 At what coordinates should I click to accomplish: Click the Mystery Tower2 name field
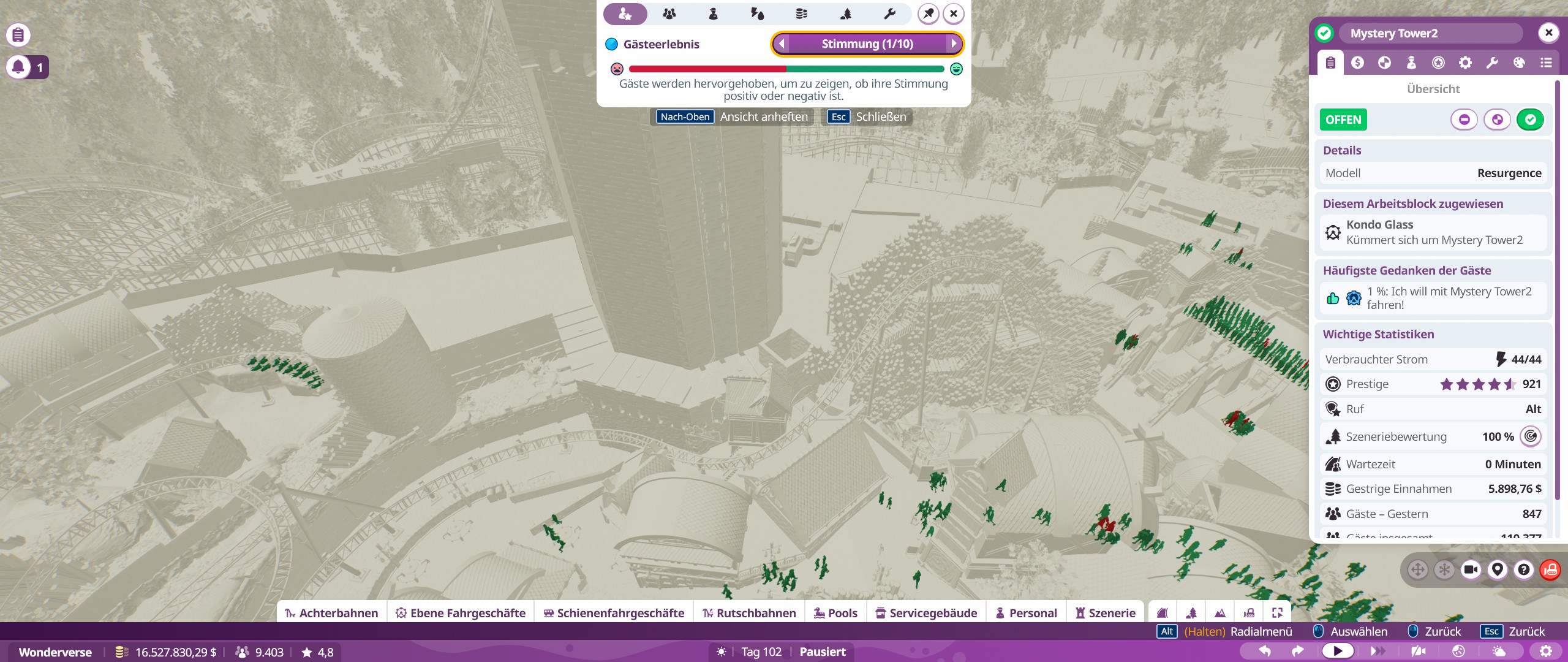pos(1430,33)
